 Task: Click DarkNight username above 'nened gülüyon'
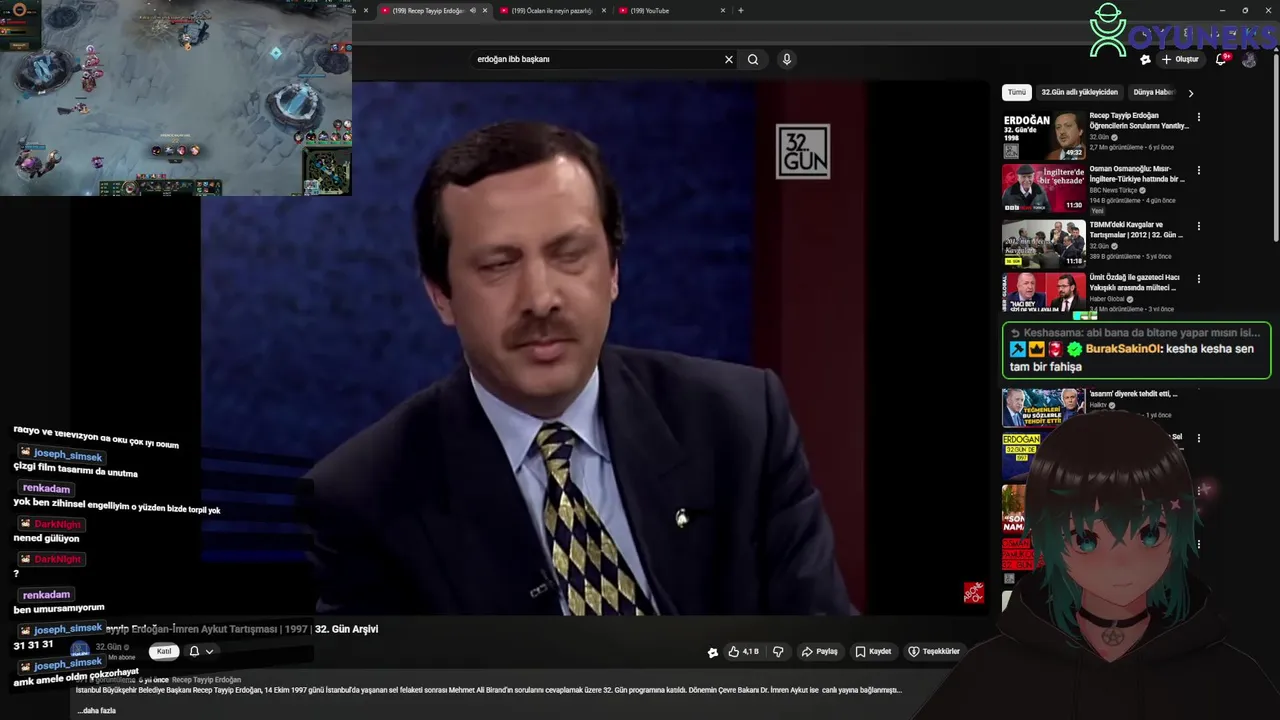point(57,524)
